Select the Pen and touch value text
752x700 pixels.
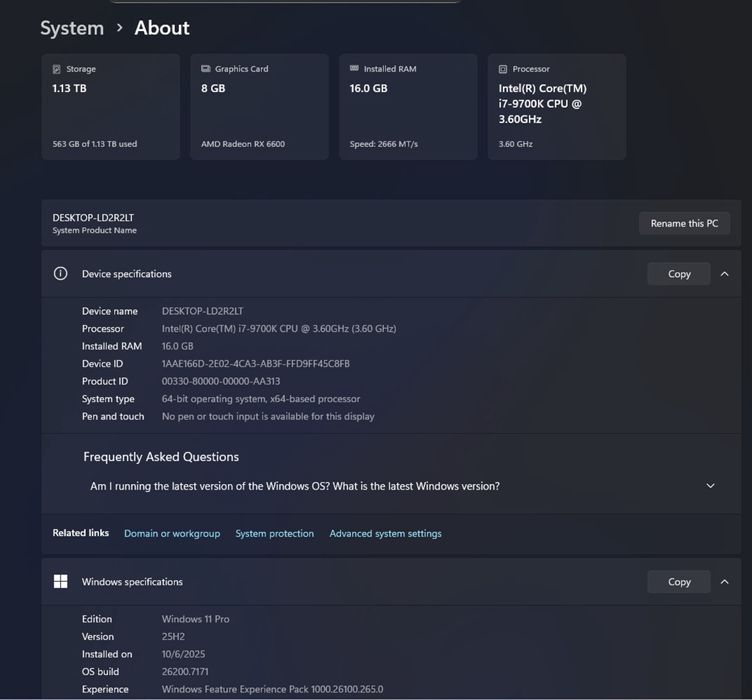coord(268,417)
